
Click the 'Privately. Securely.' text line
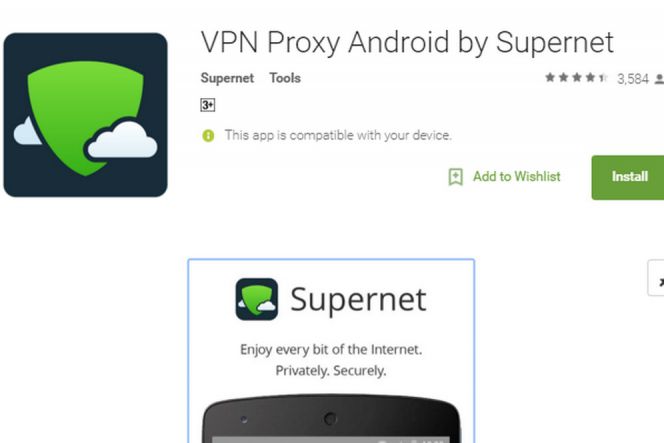(x=331, y=371)
